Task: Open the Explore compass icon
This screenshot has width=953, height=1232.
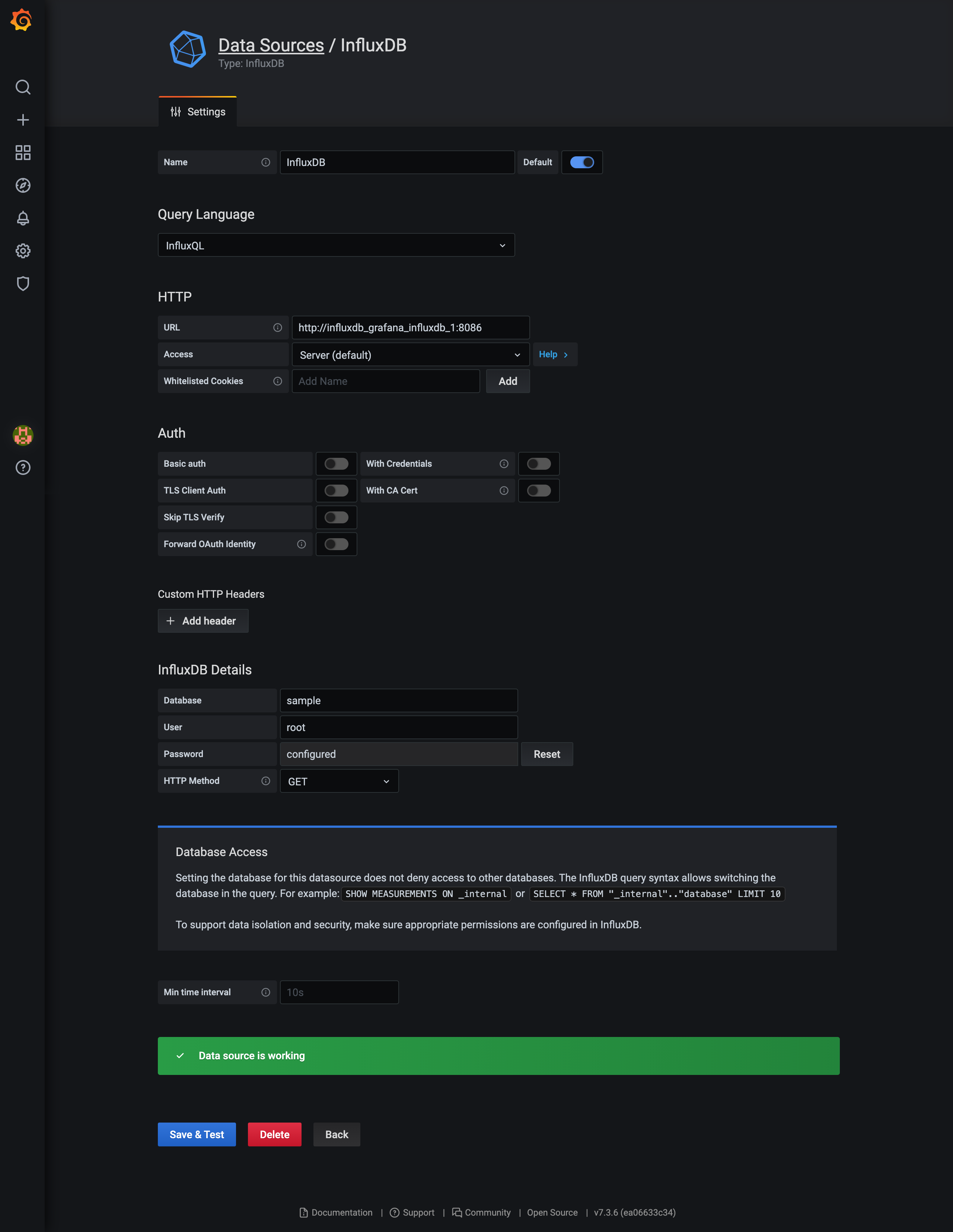Action: [x=23, y=185]
